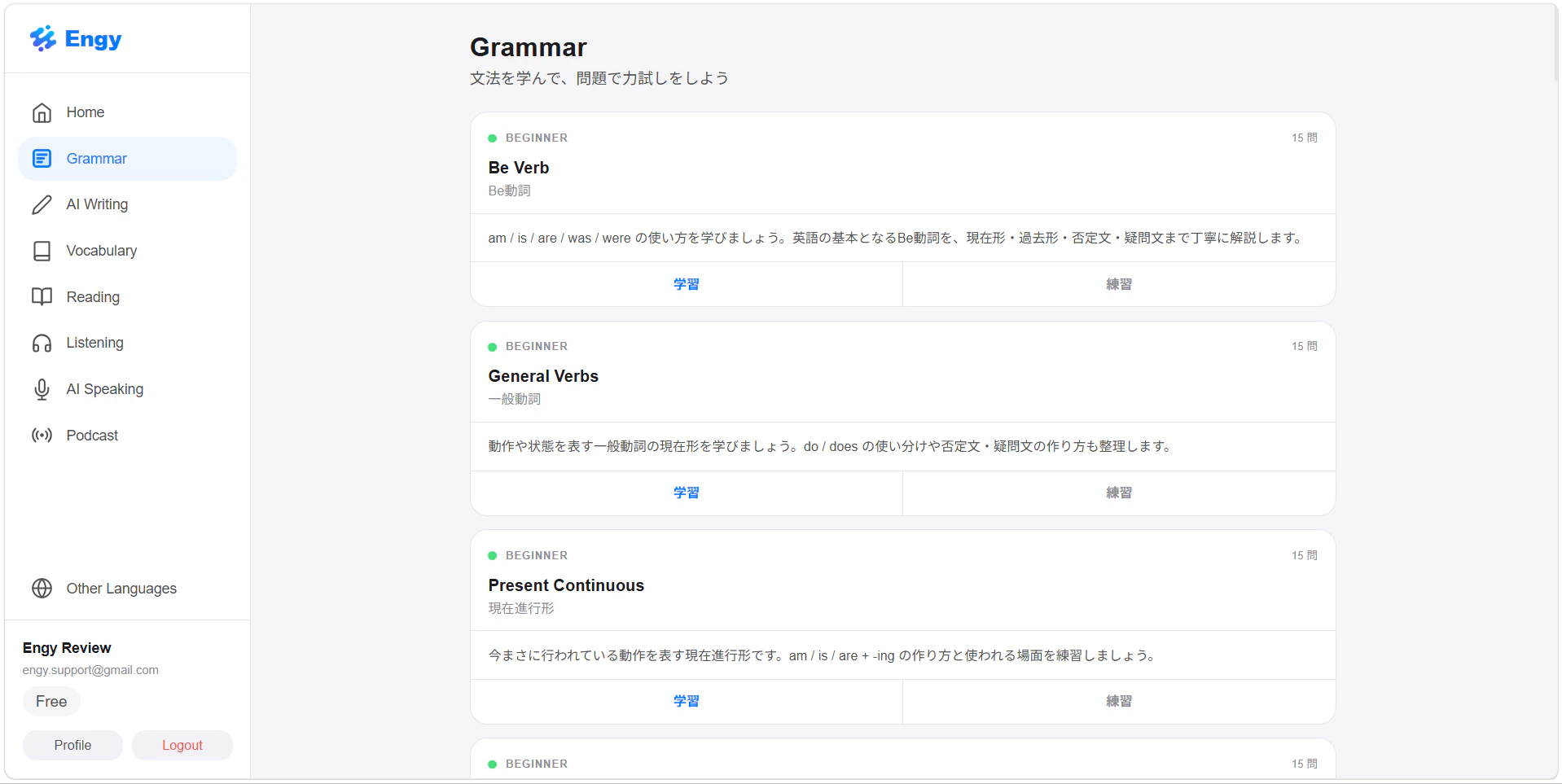Click the Free plan badge
Image resolution: width=1562 pixels, height=784 pixels.
(x=51, y=701)
